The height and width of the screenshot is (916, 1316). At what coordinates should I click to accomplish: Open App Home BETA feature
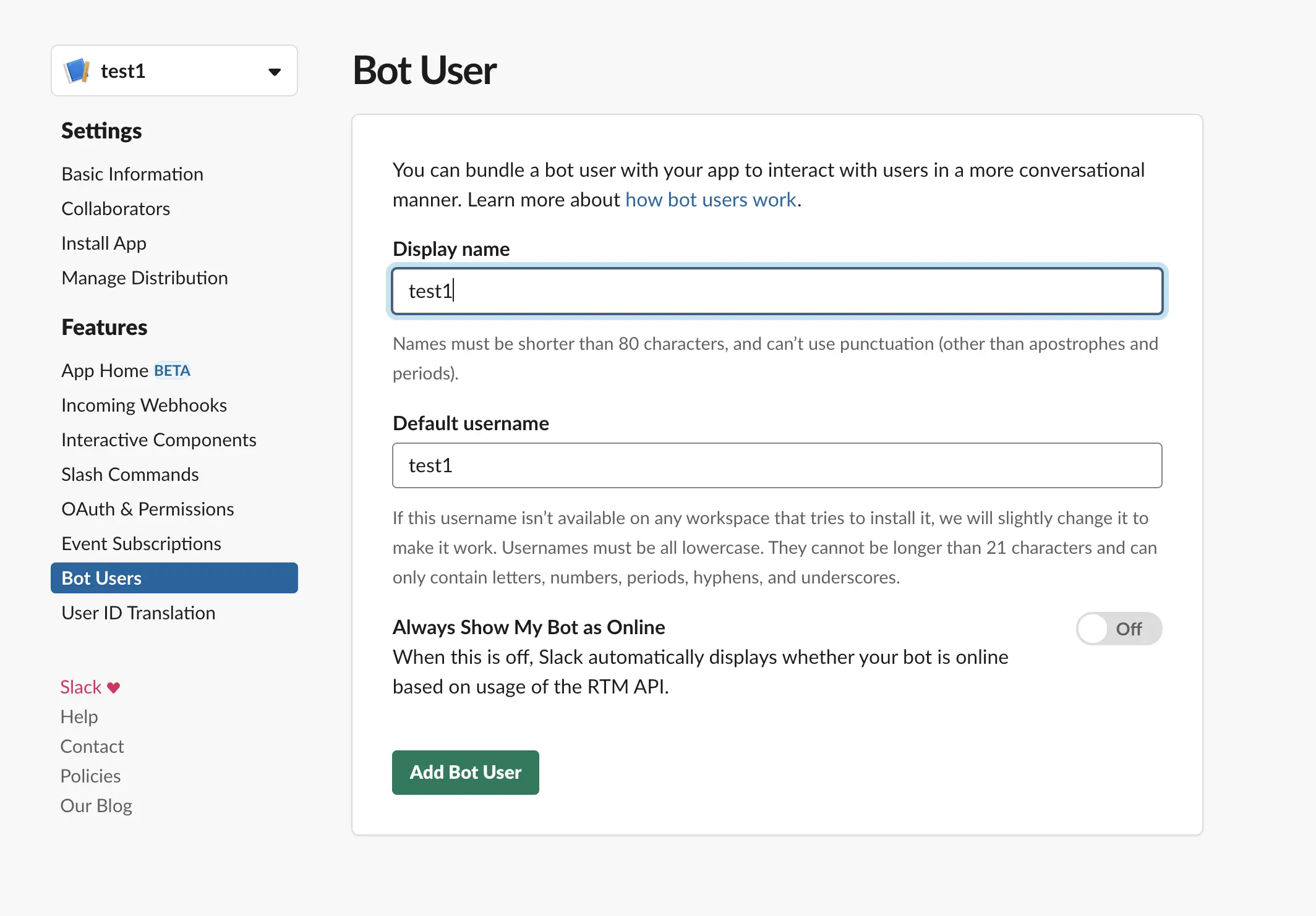click(126, 370)
